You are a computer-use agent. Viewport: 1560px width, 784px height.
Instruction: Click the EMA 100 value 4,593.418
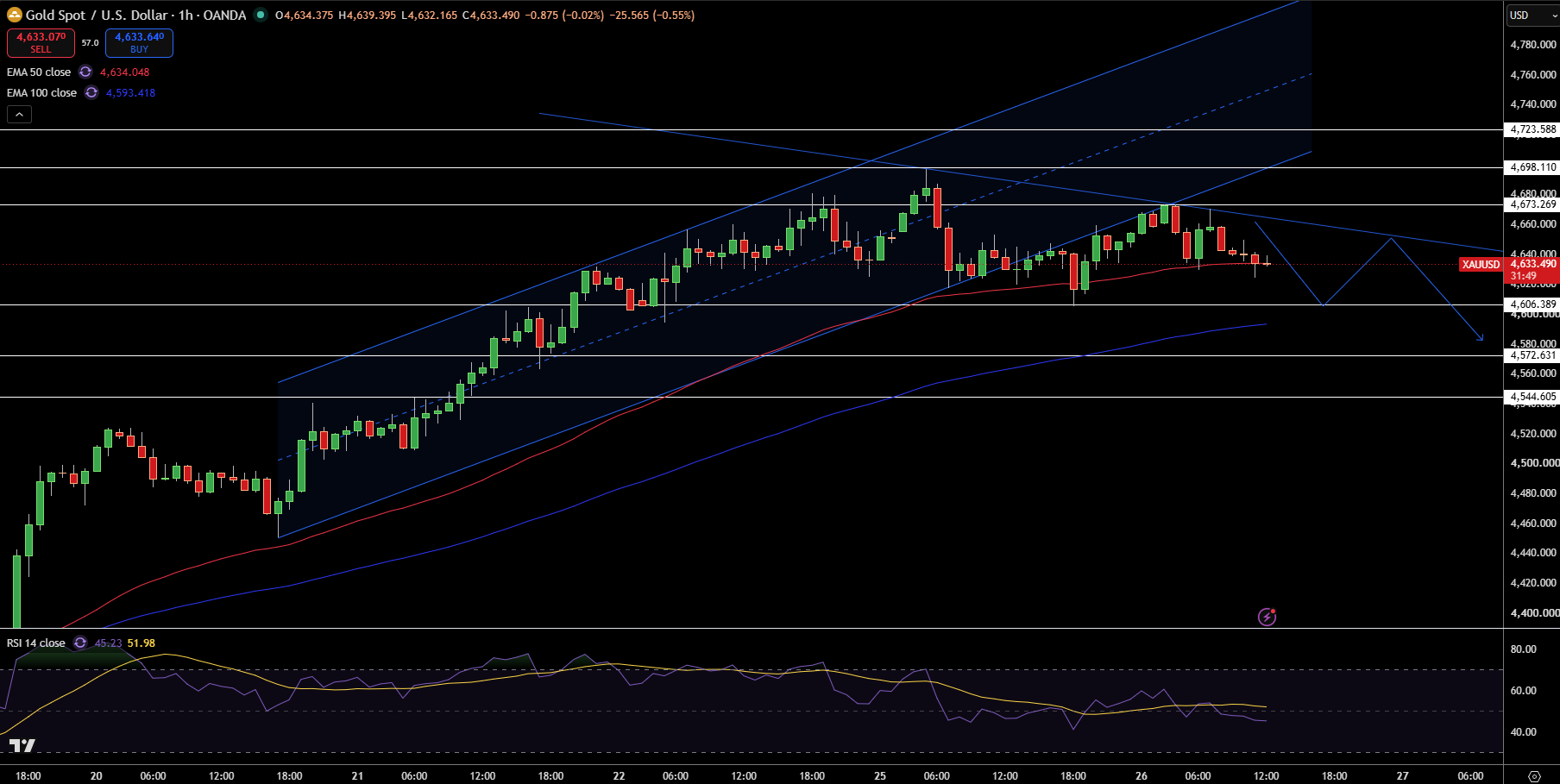tap(131, 93)
